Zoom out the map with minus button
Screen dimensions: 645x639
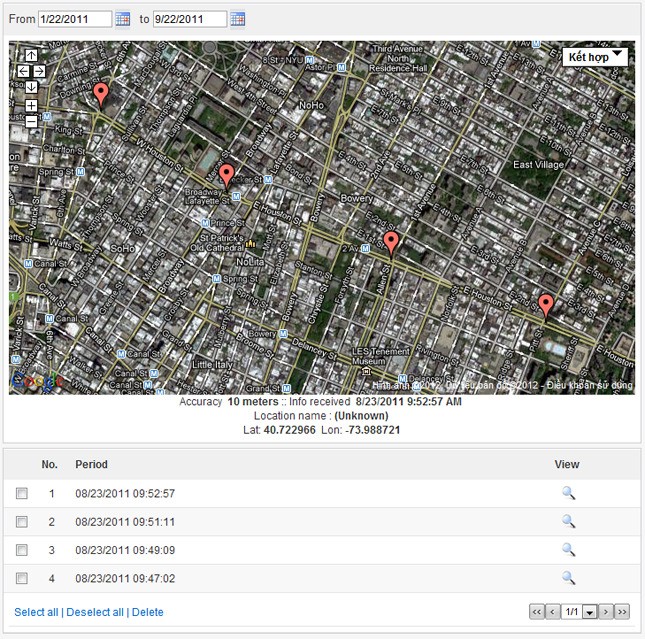tap(31, 122)
